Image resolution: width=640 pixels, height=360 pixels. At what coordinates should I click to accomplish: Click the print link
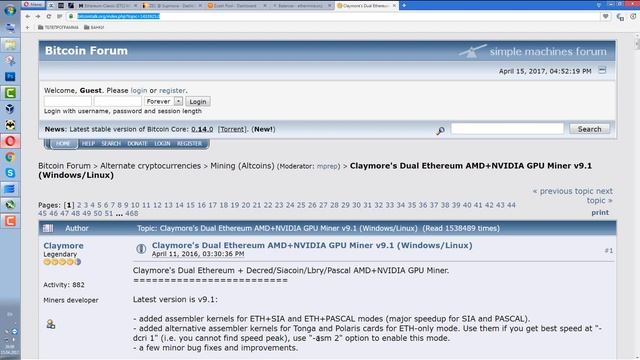[600, 212]
